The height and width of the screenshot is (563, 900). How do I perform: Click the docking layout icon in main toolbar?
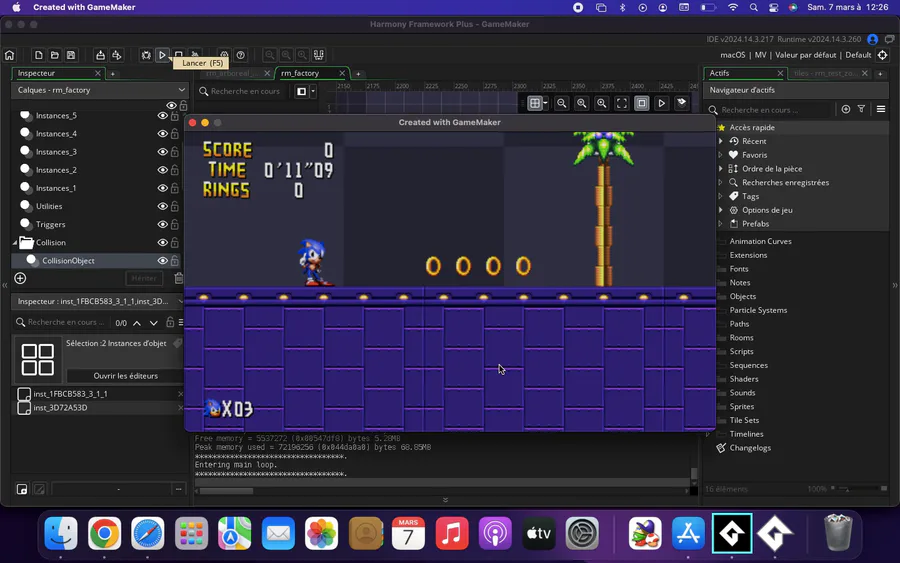click(319, 55)
